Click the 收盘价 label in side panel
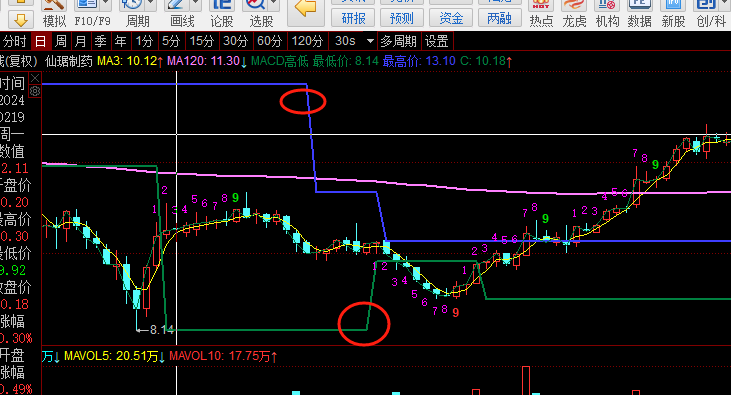The image size is (731, 395). coord(15,287)
